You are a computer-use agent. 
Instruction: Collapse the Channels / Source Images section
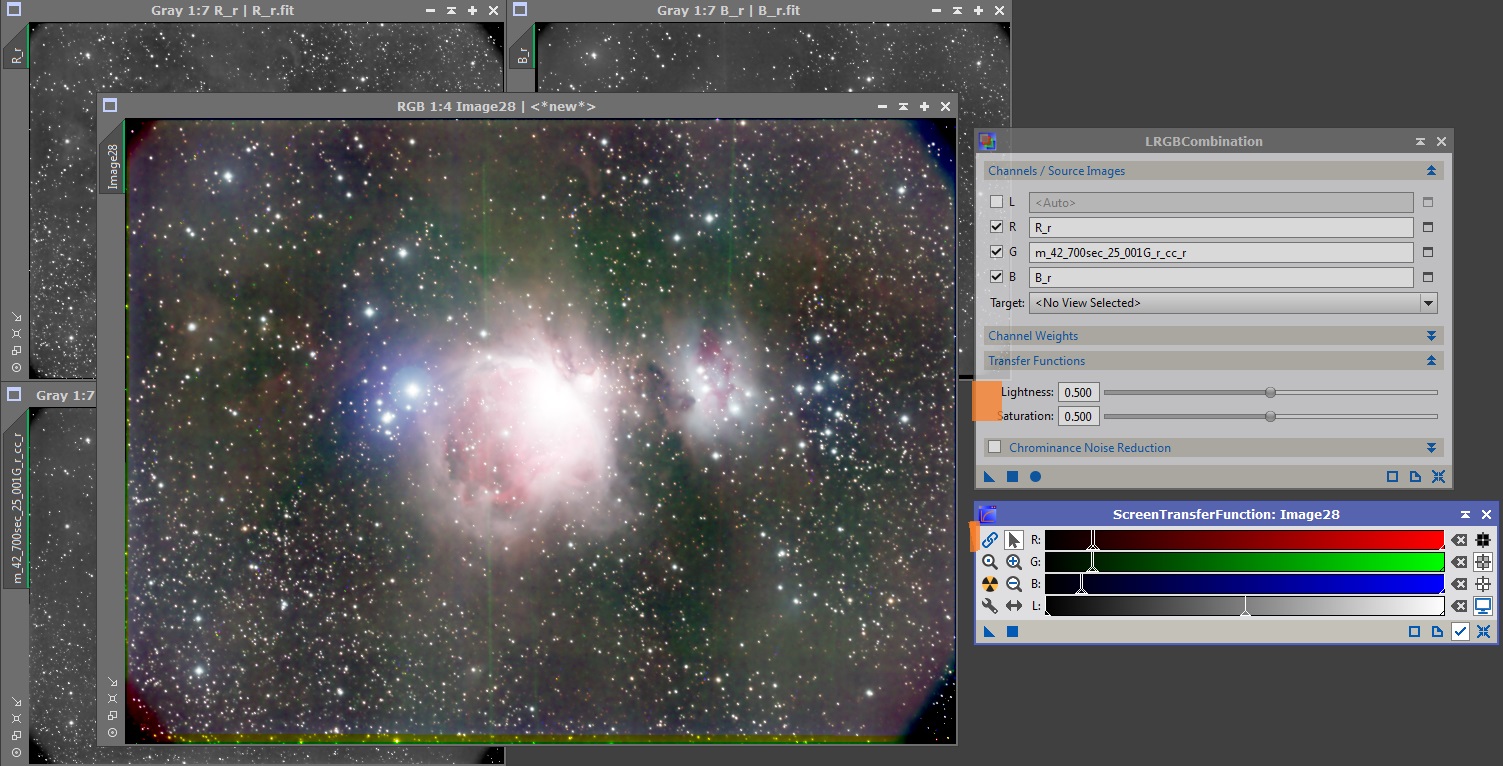coord(1431,171)
